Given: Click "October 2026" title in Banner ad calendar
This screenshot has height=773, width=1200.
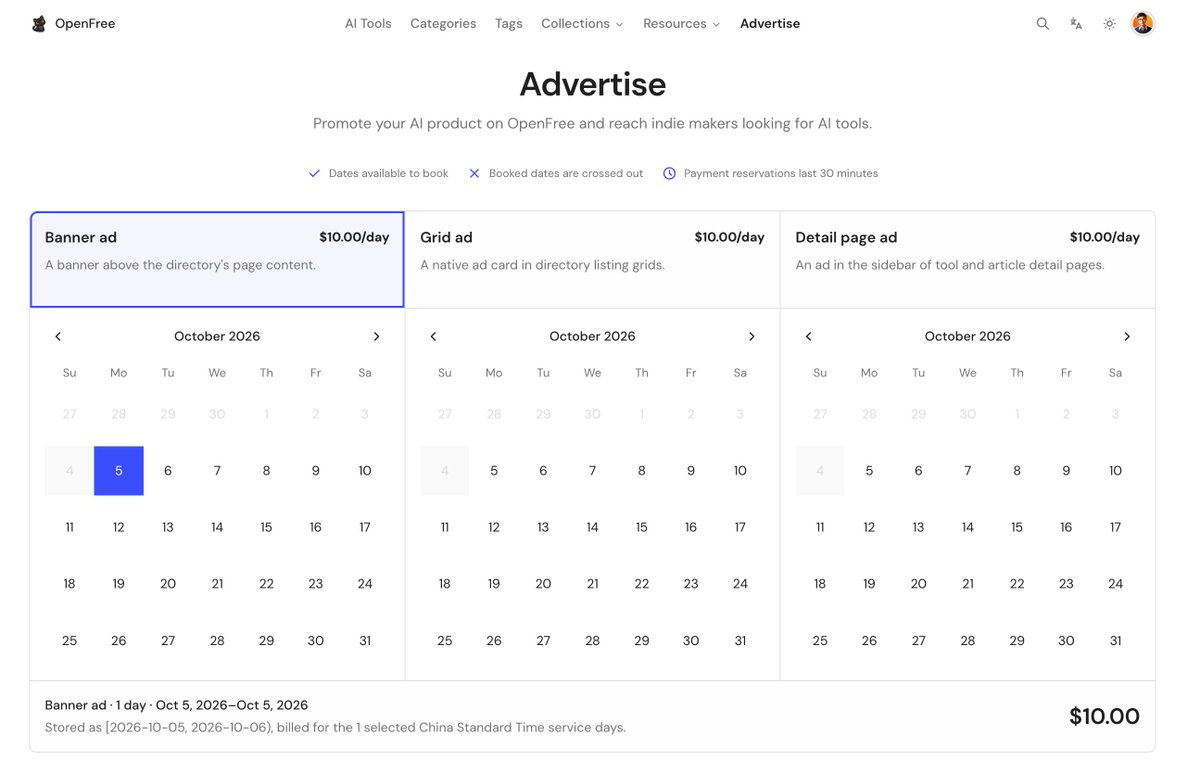Looking at the screenshot, I should pyautogui.click(x=217, y=336).
